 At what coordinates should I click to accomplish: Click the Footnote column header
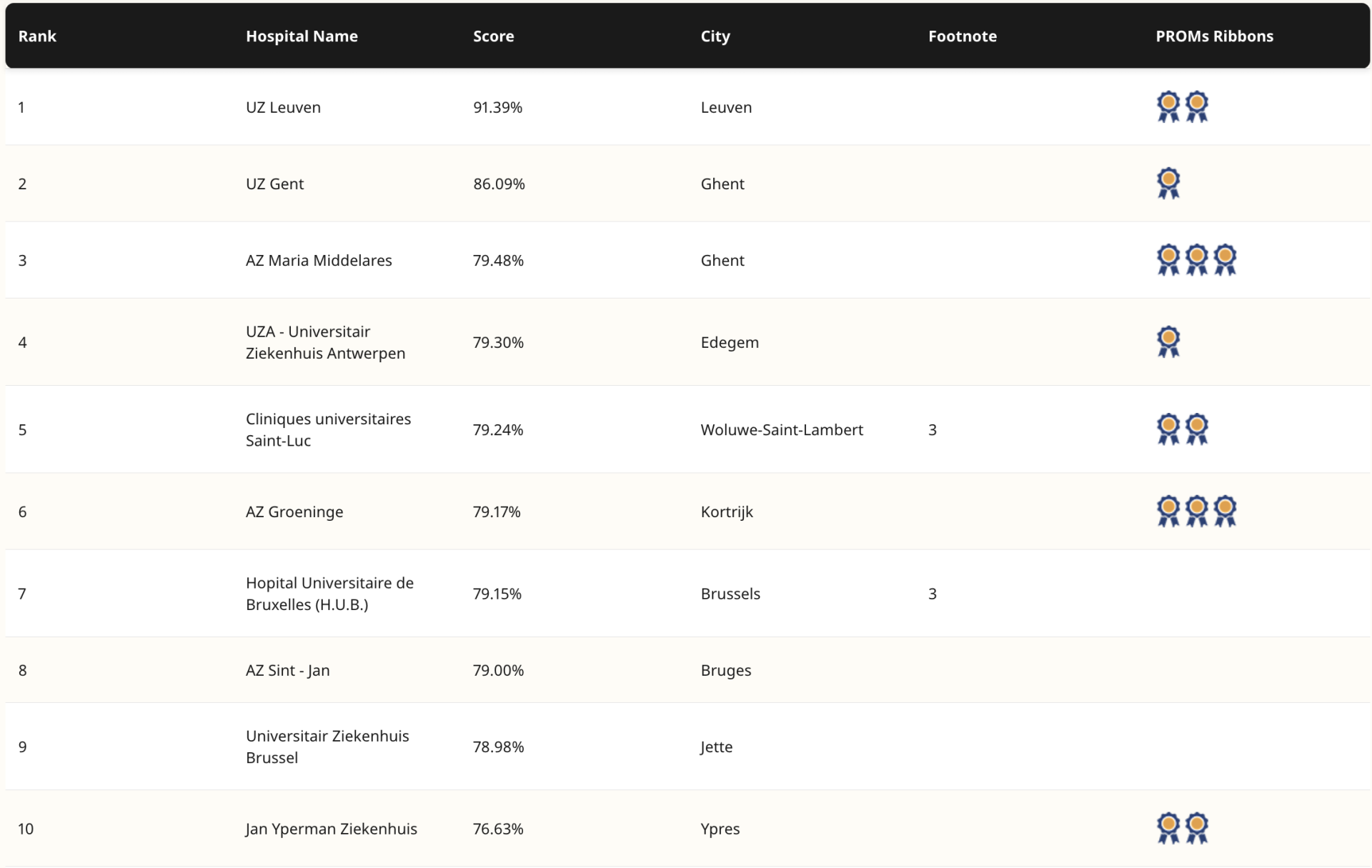962,36
